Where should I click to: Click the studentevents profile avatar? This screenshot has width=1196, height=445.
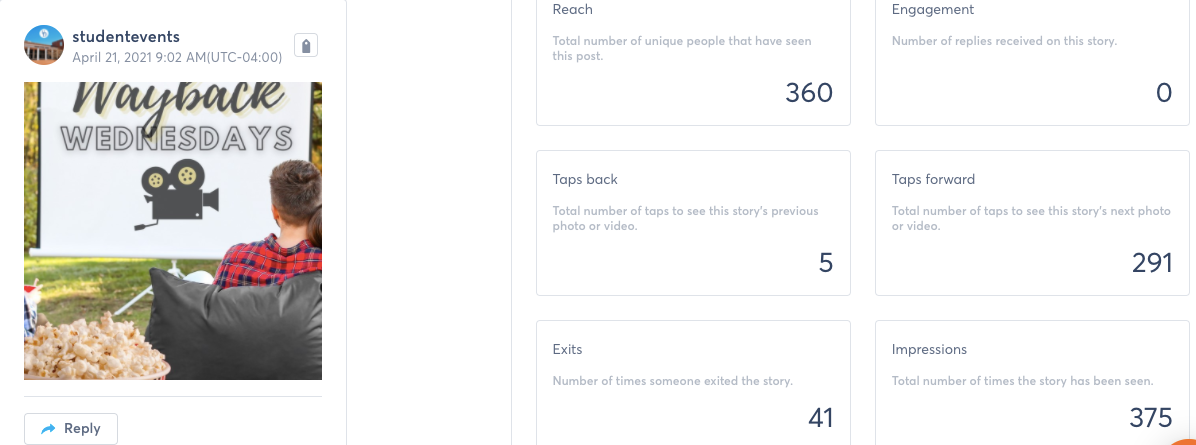(43, 45)
